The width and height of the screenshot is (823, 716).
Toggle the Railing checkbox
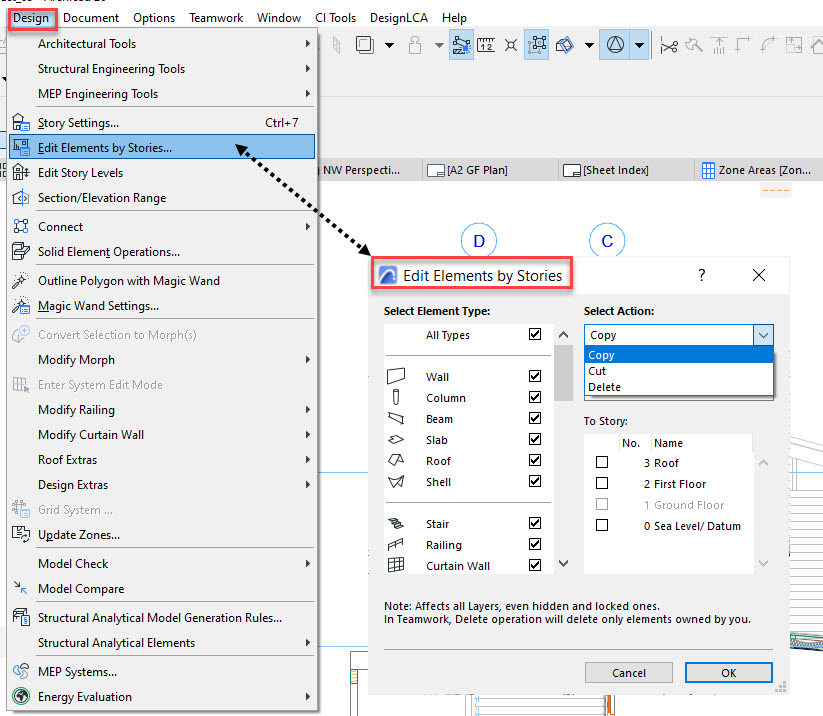click(x=535, y=544)
